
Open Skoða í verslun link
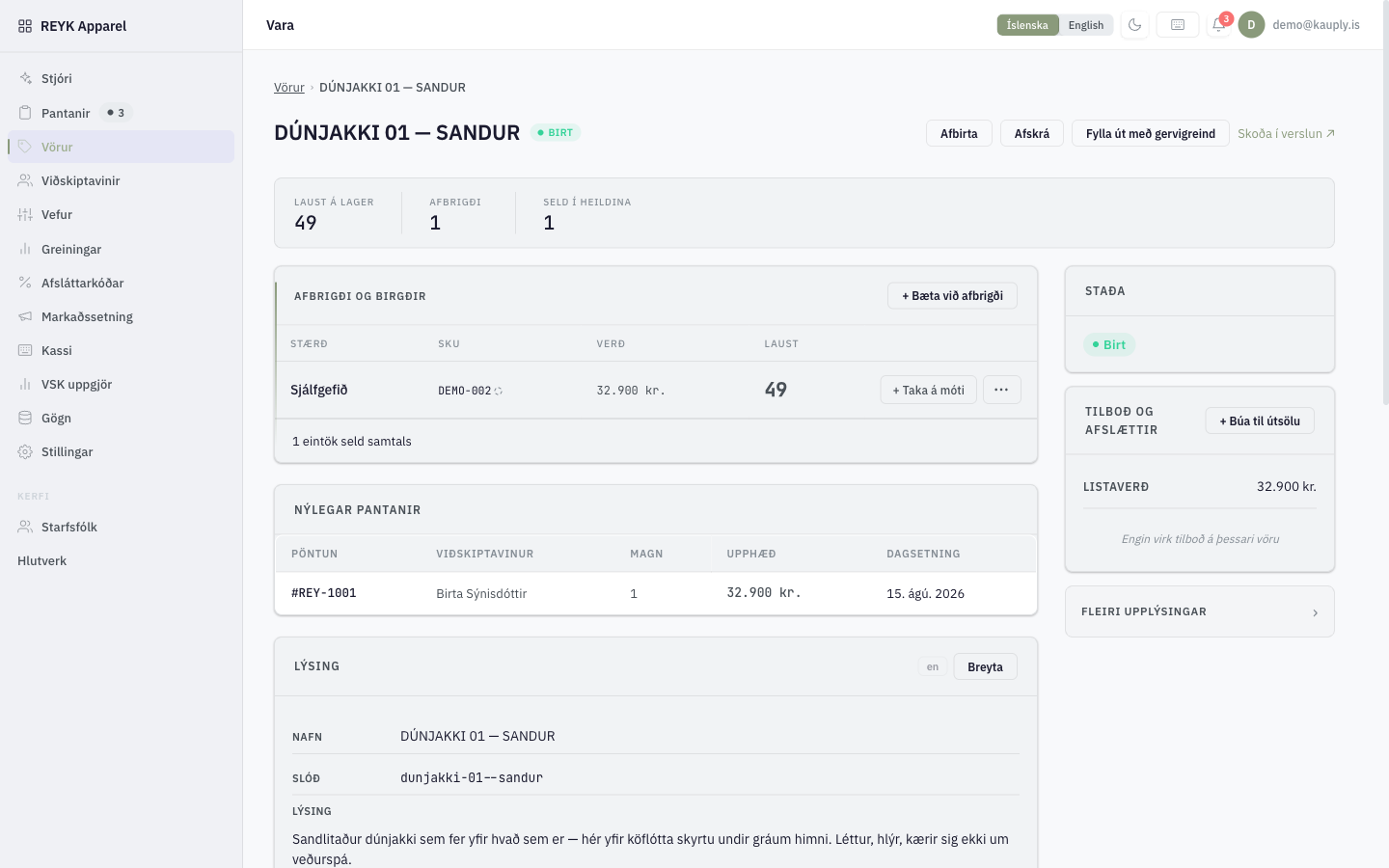(x=1286, y=133)
